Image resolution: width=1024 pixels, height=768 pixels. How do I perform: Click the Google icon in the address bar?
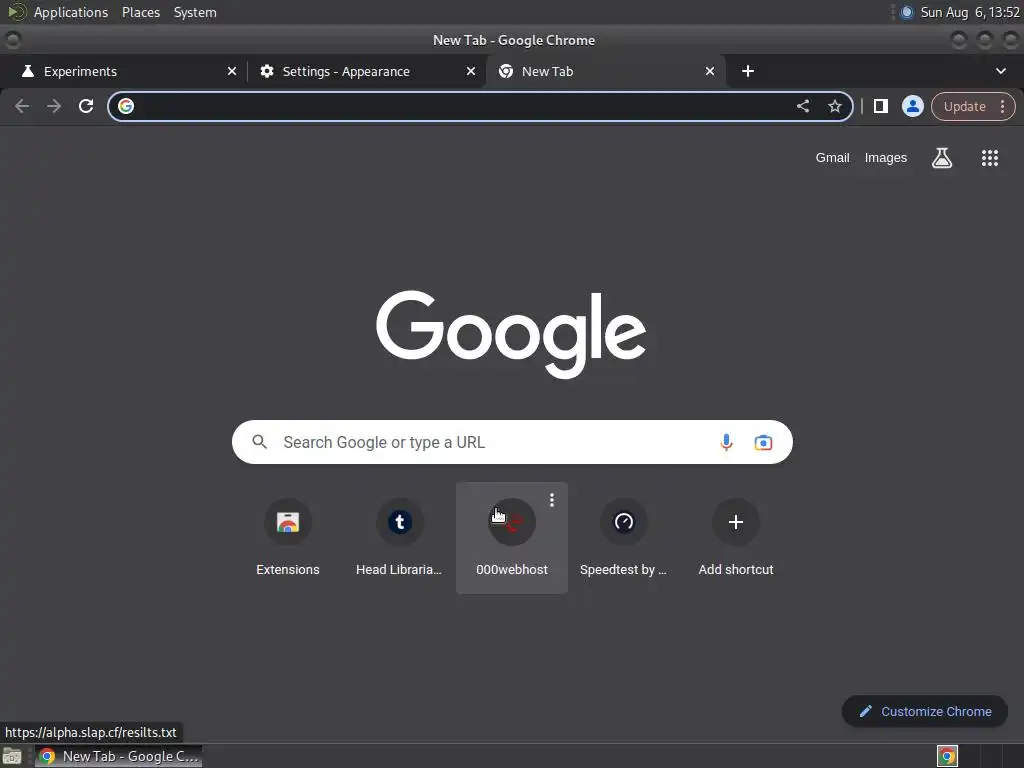coord(126,106)
